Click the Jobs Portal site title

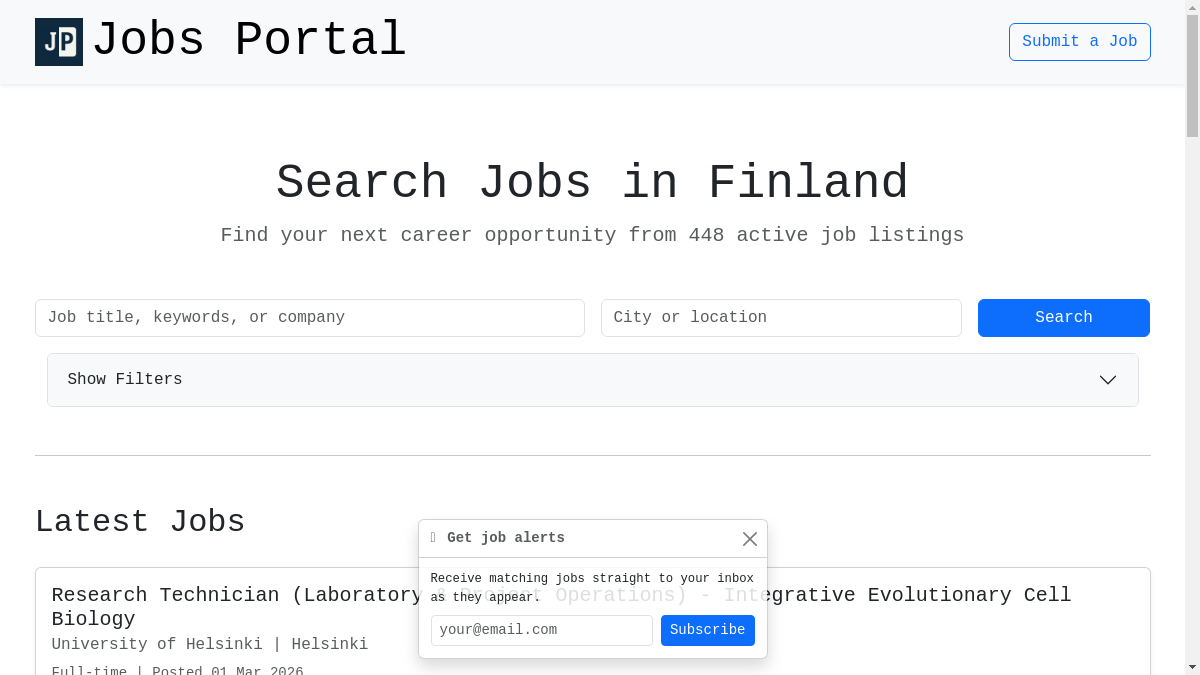249,42
